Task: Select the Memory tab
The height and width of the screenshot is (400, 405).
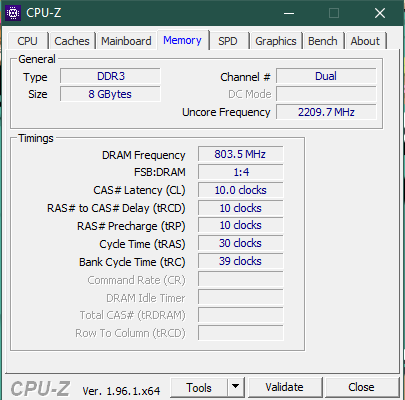Action: (x=182, y=40)
